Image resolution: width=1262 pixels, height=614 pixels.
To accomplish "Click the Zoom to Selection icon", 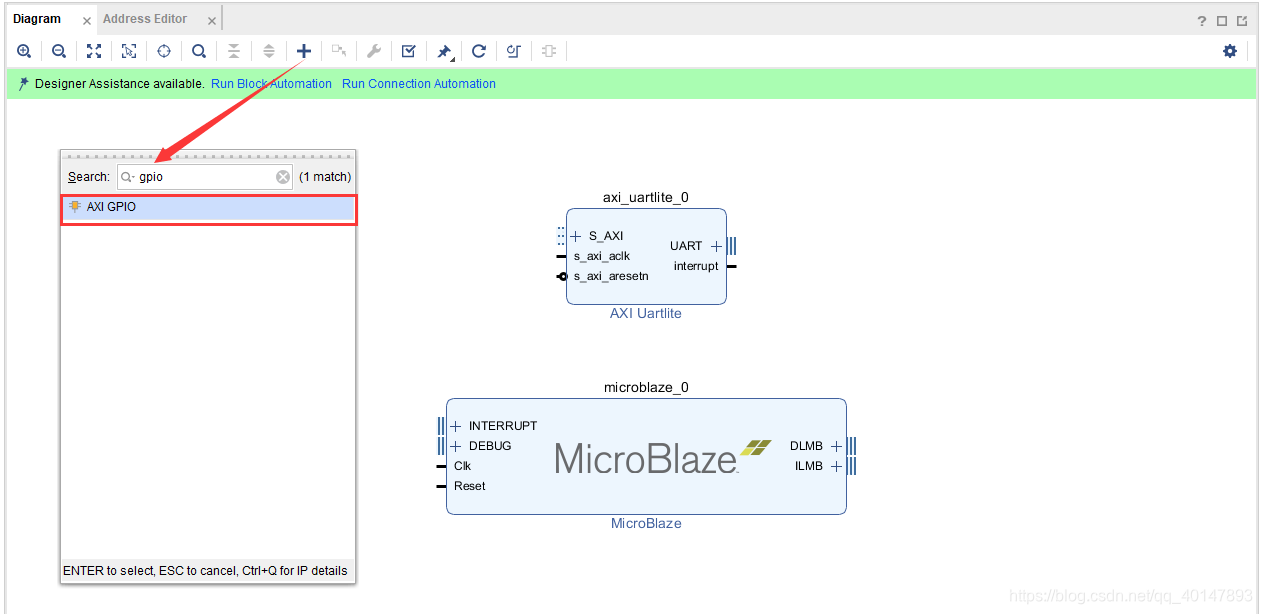I will [x=129, y=50].
